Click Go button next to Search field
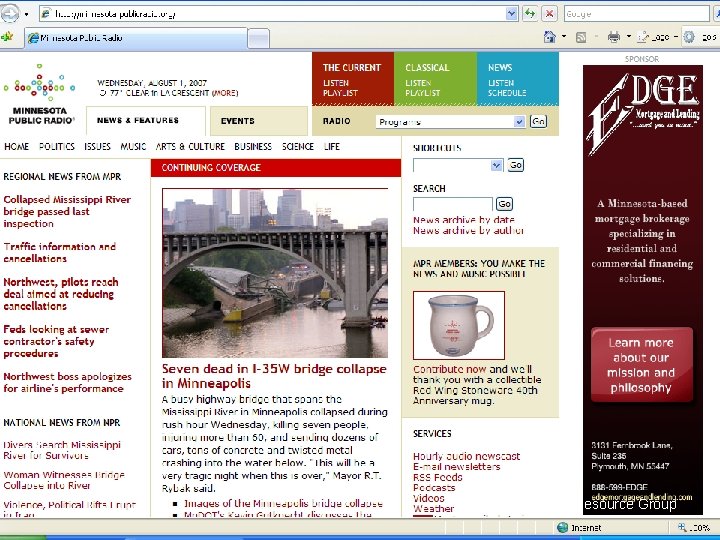 [504, 204]
